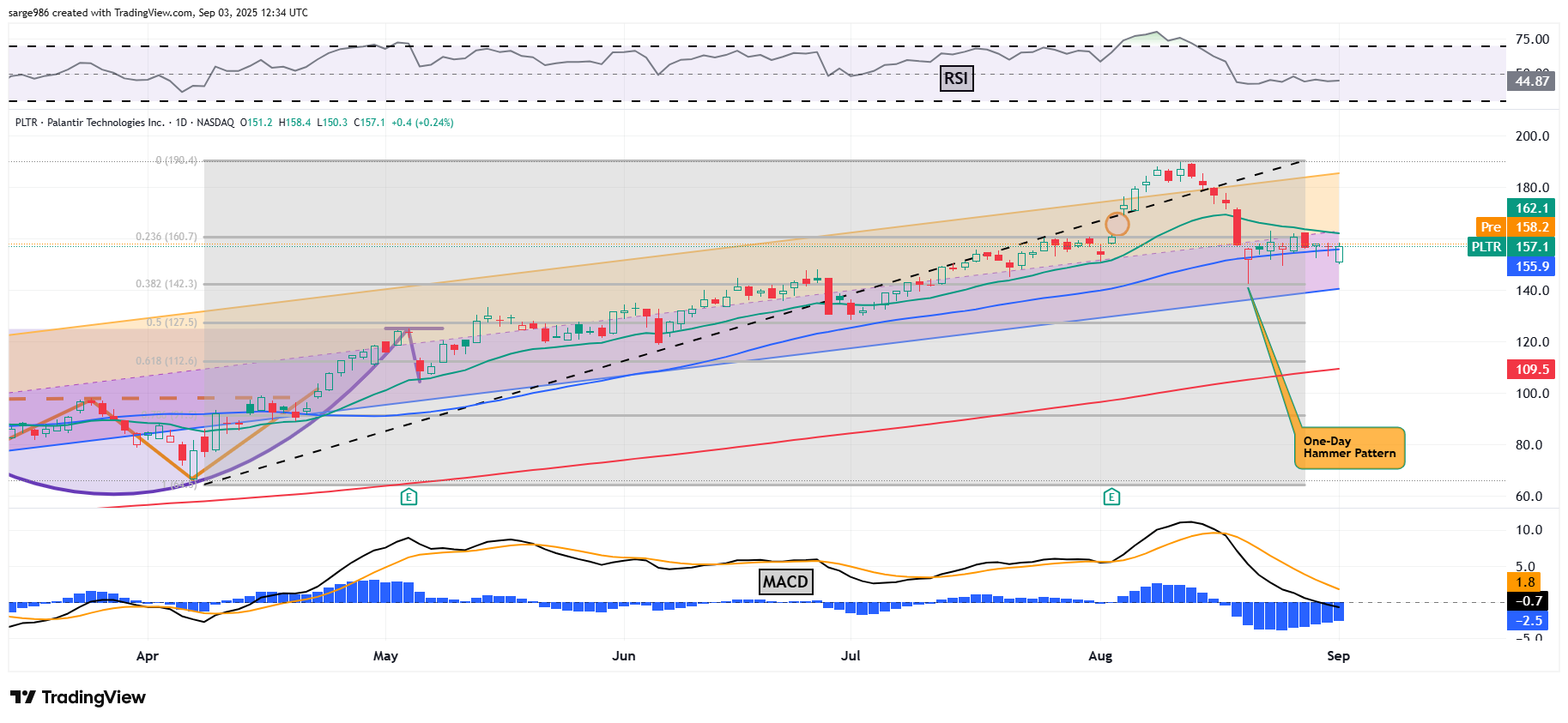
Task: Click the MACD label box
Action: pos(785,581)
